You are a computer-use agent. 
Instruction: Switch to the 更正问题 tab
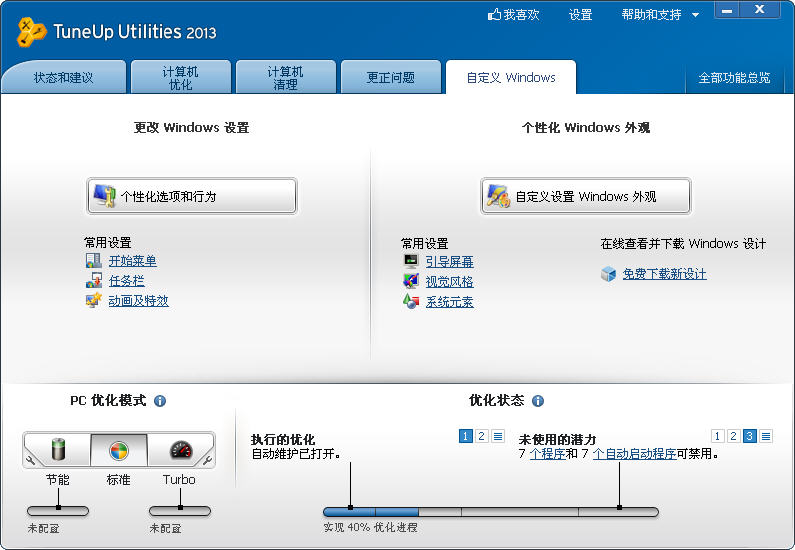tap(390, 78)
